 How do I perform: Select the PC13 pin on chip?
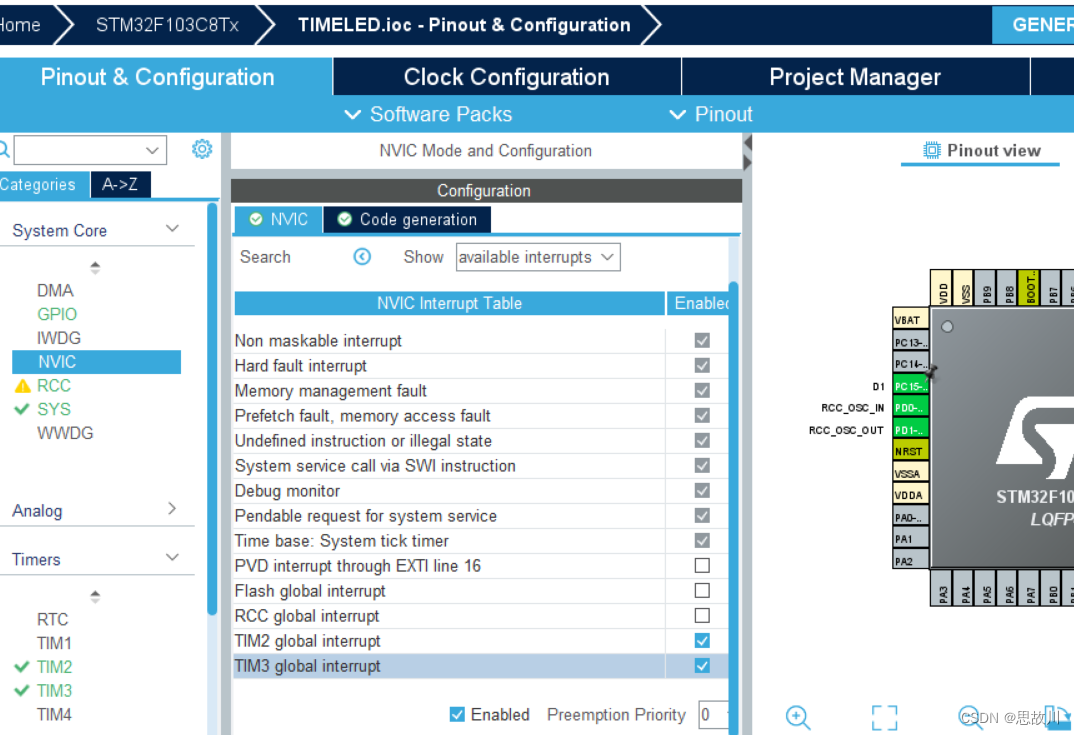coord(910,342)
